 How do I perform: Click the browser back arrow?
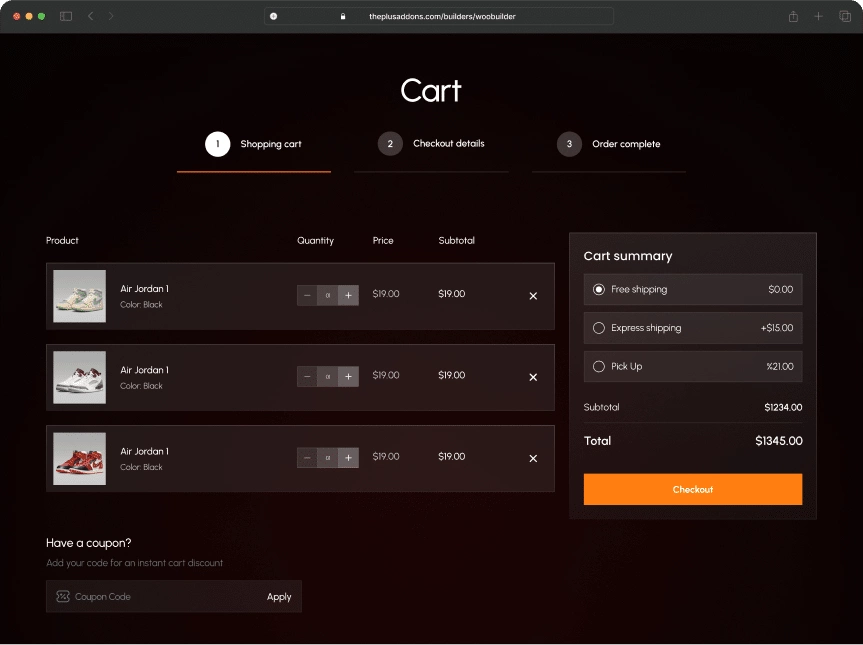(89, 16)
